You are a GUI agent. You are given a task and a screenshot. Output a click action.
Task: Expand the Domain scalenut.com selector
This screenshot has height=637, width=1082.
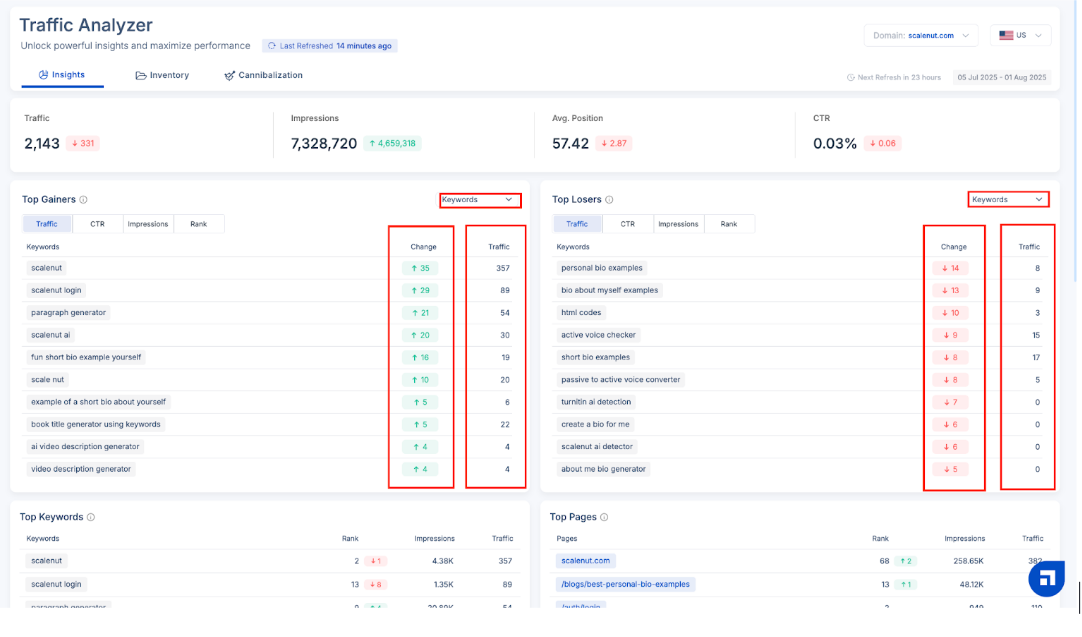click(x=921, y=36)
